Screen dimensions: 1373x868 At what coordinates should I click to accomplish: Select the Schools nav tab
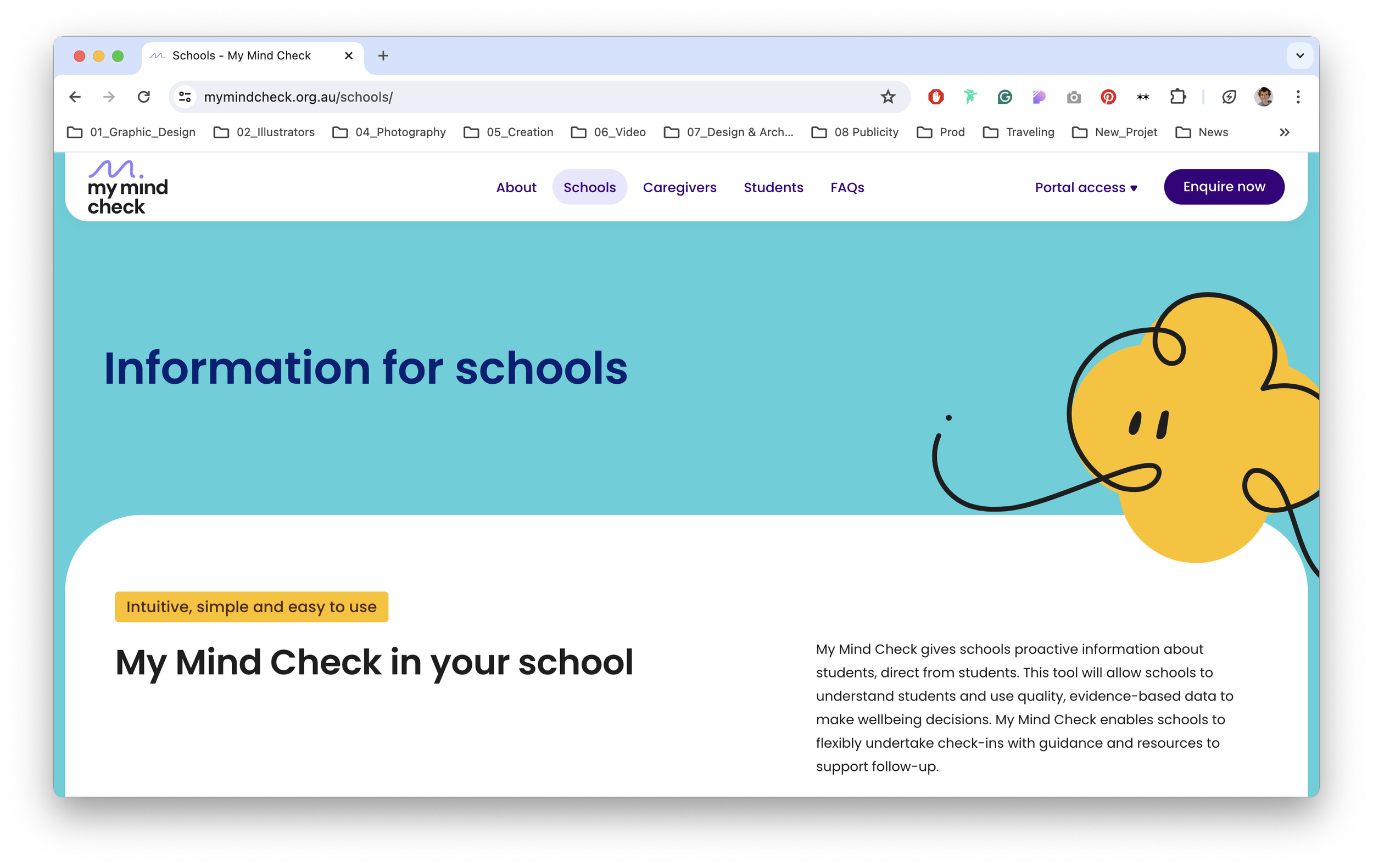coord(589,188)
